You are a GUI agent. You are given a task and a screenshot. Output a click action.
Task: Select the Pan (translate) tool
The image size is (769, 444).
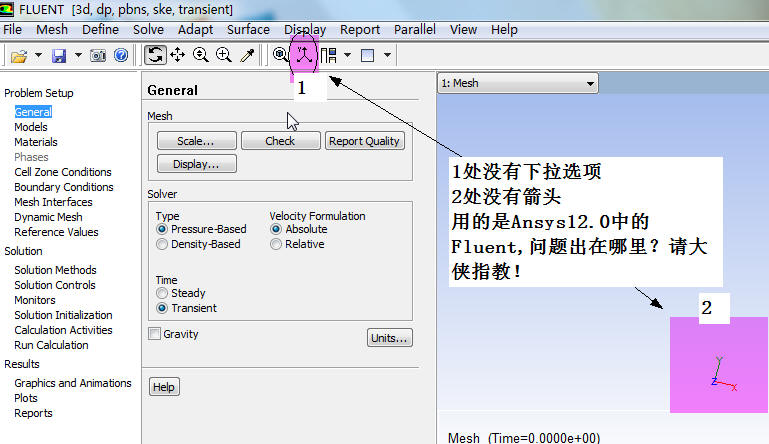pyautogui.click(x=178, y=55)
